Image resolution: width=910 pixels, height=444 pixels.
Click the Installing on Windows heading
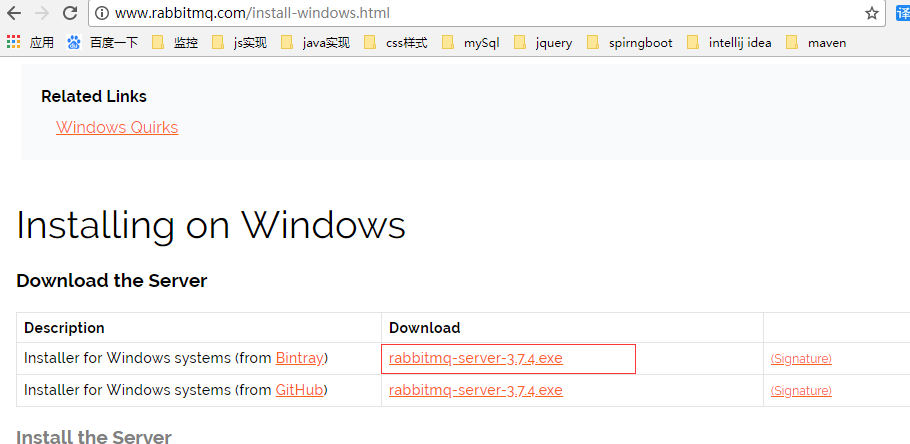pyautogui.click(x=211, y=225)
